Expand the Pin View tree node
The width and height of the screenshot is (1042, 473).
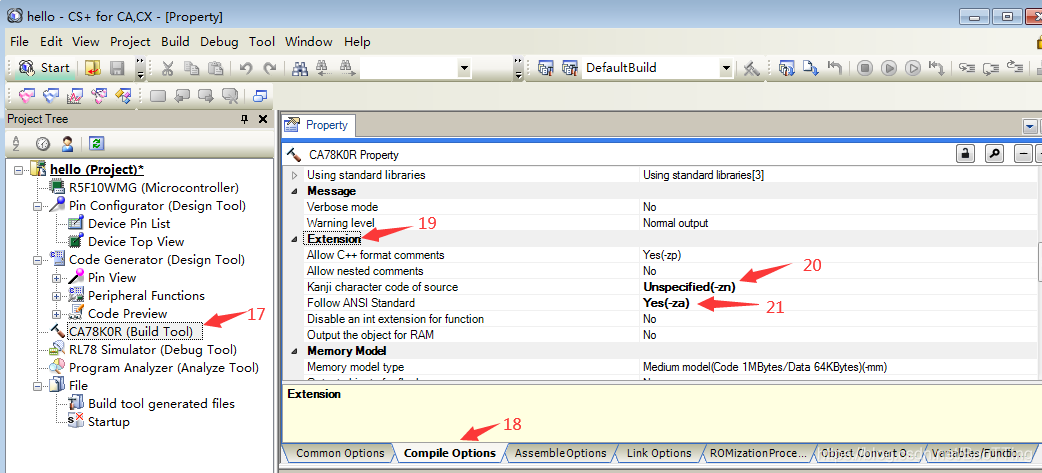tap(56, 278)
